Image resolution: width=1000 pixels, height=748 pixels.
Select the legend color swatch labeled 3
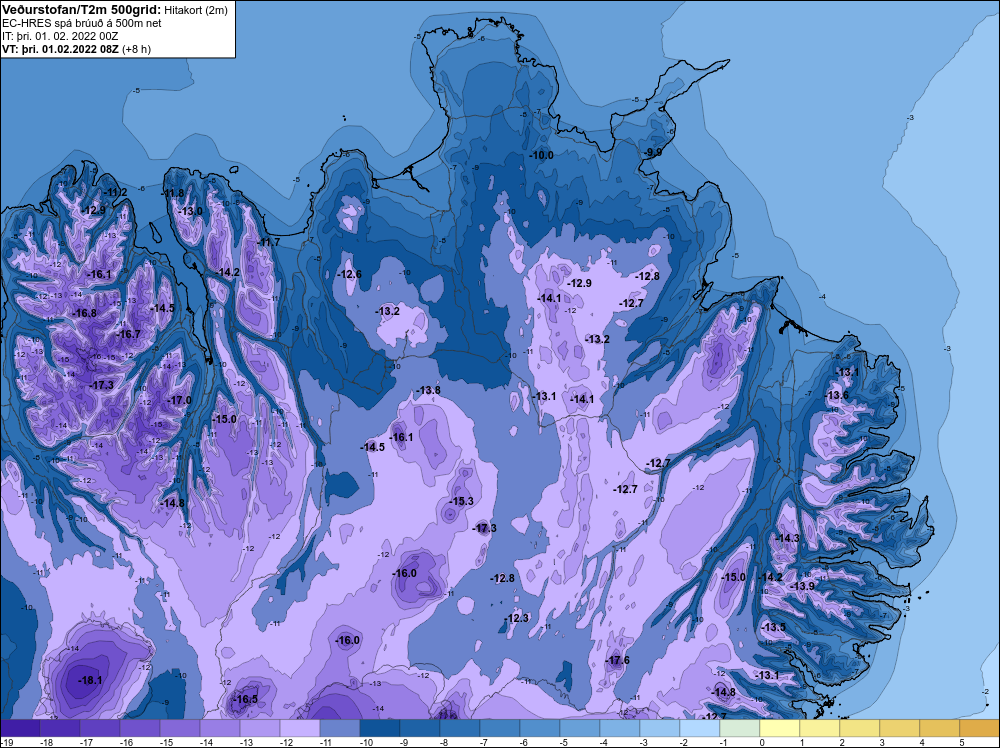click(x=900, y=728)
